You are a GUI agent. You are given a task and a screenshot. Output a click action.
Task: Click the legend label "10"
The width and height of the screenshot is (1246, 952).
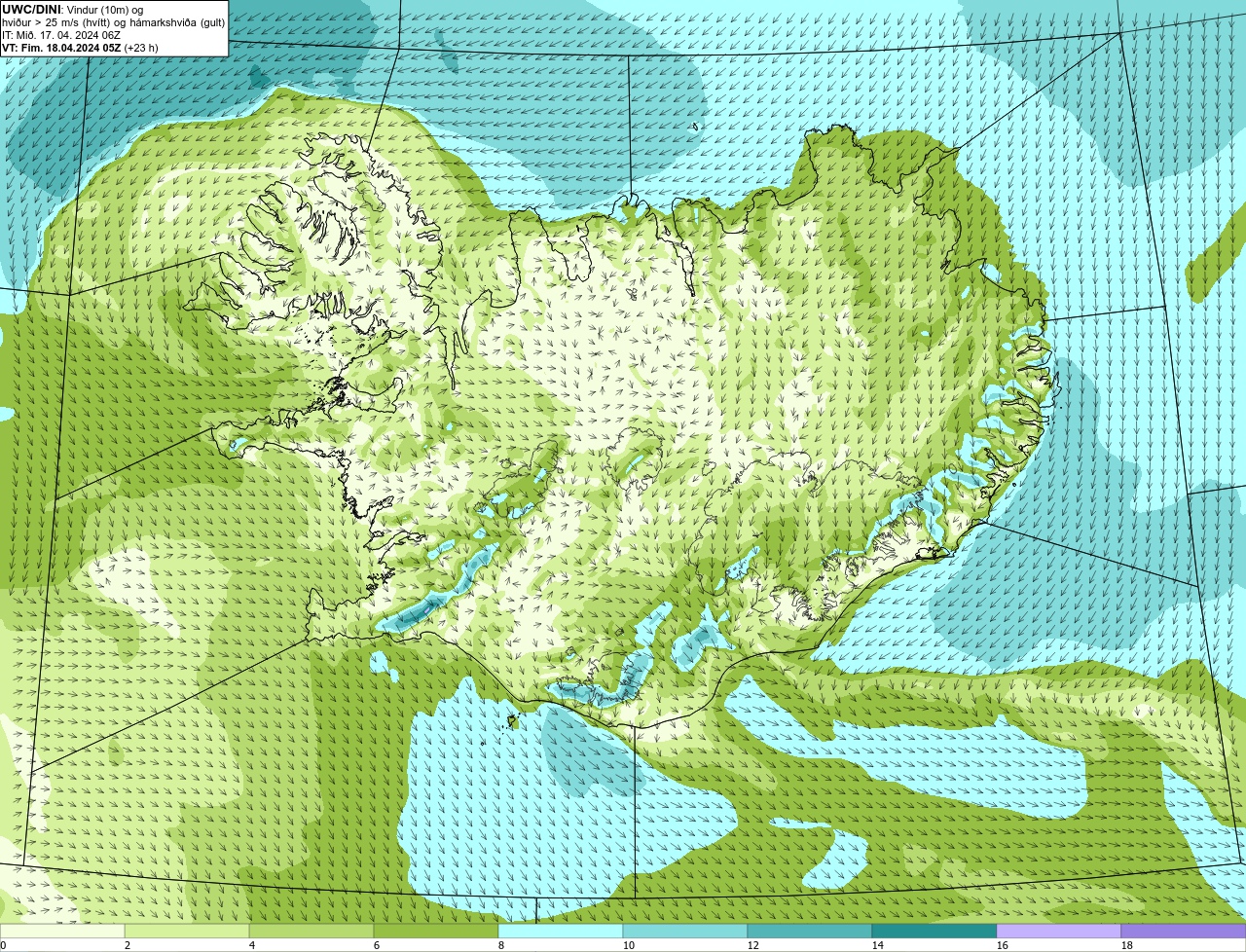[x=629, y=945]
